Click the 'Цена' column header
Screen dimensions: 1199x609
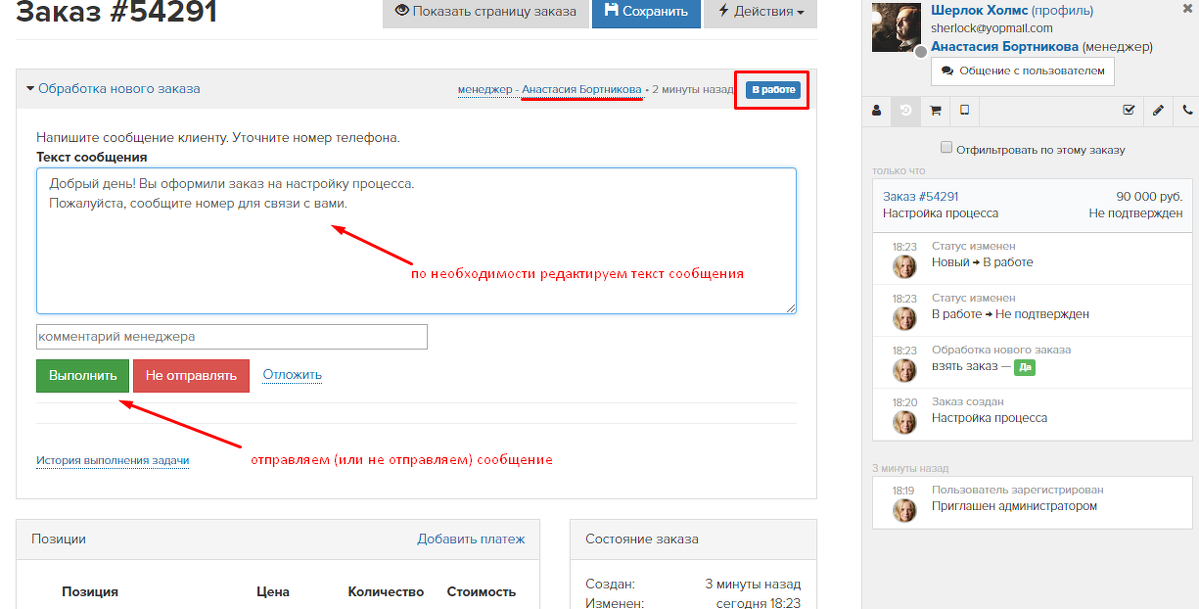(273, 591)
